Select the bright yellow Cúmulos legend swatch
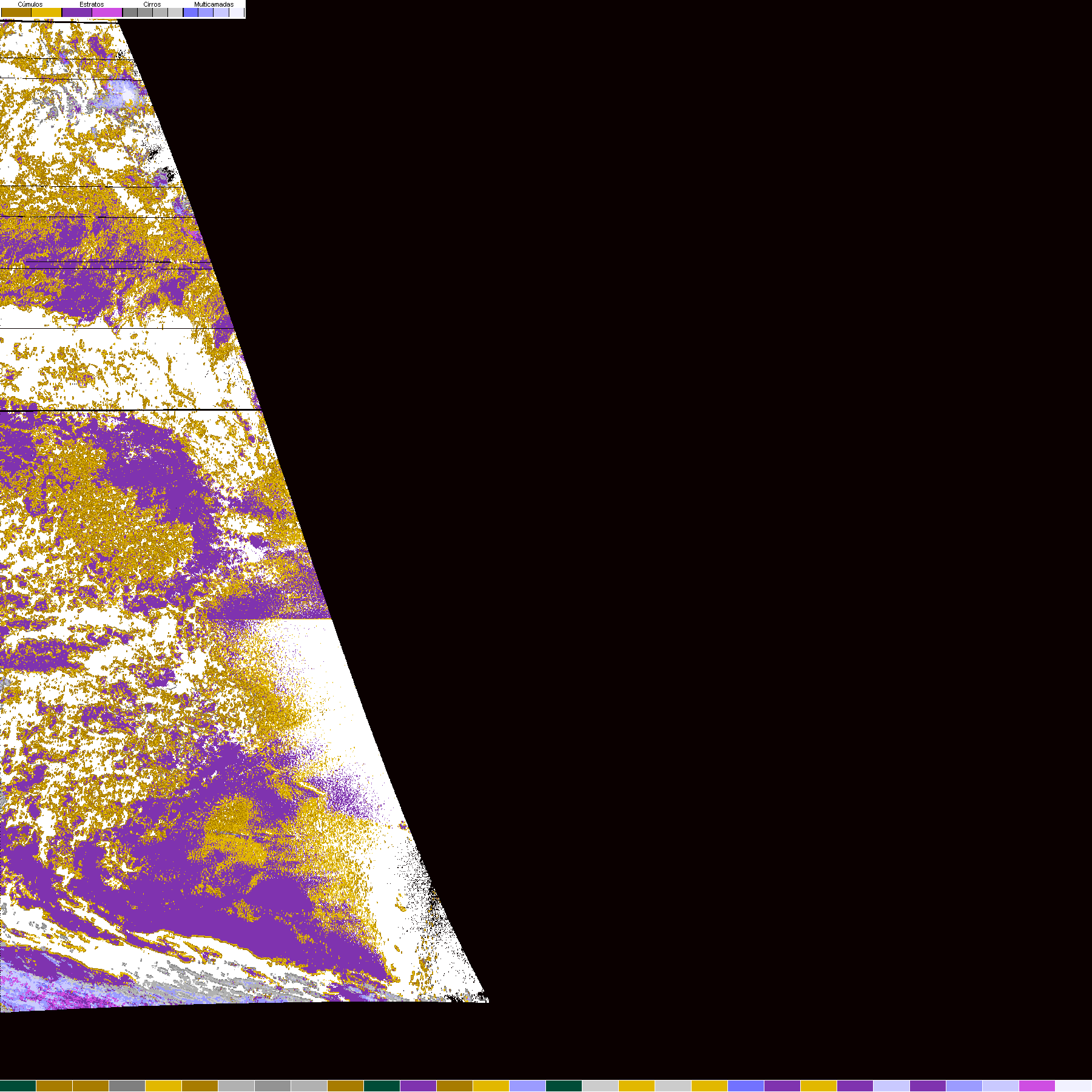Viewport: 1092px width, 1092px height. click(47, 13)
